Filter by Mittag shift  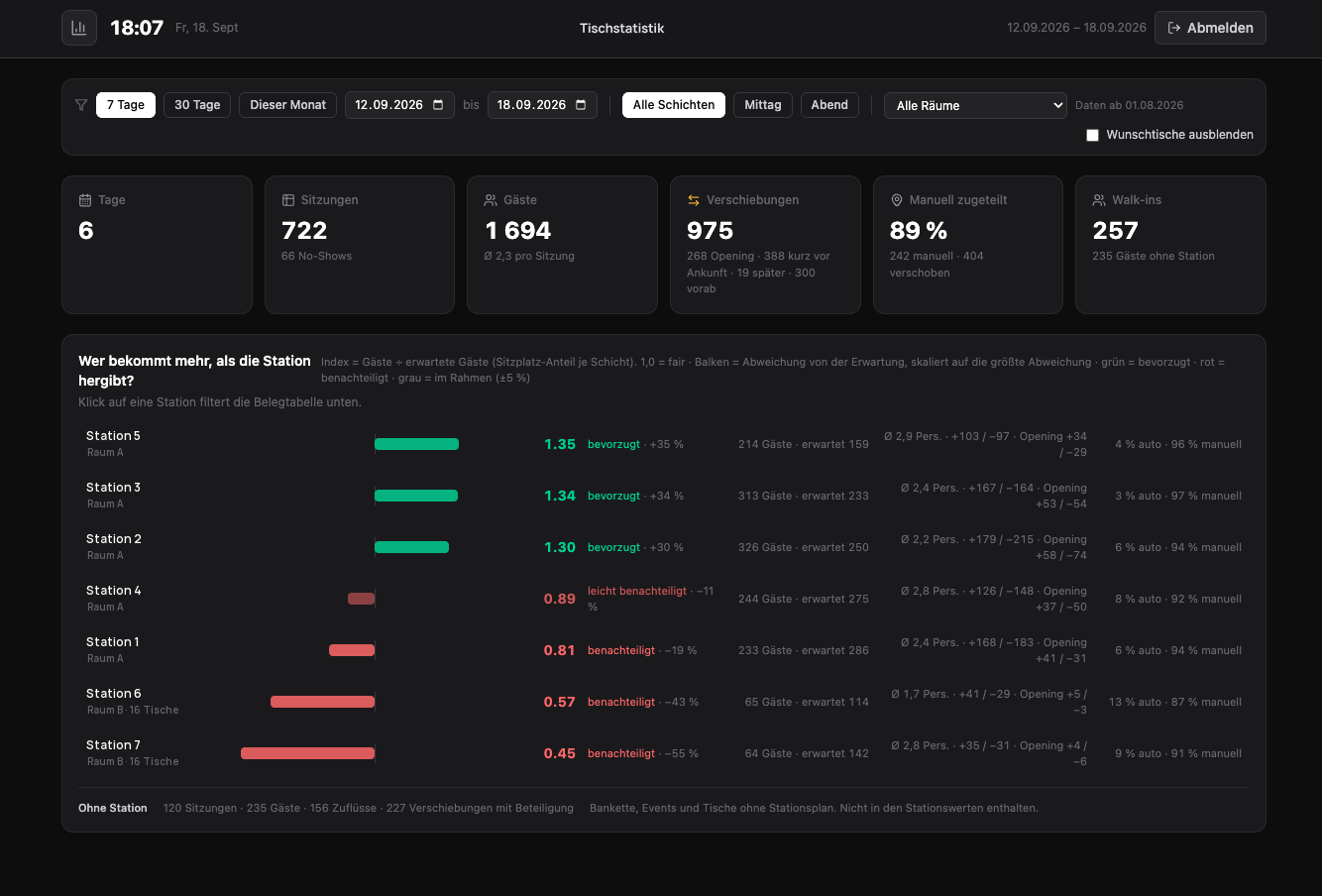pos(763,105)
